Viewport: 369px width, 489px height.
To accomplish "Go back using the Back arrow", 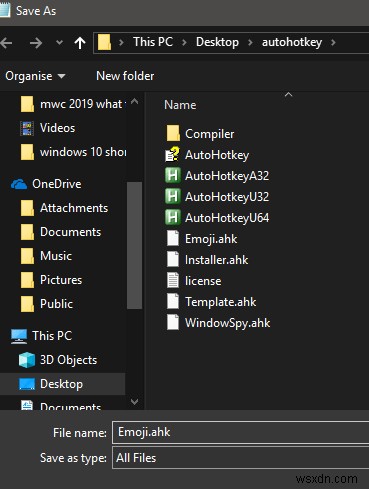I will pyautogui.click(x=6, y=43).
